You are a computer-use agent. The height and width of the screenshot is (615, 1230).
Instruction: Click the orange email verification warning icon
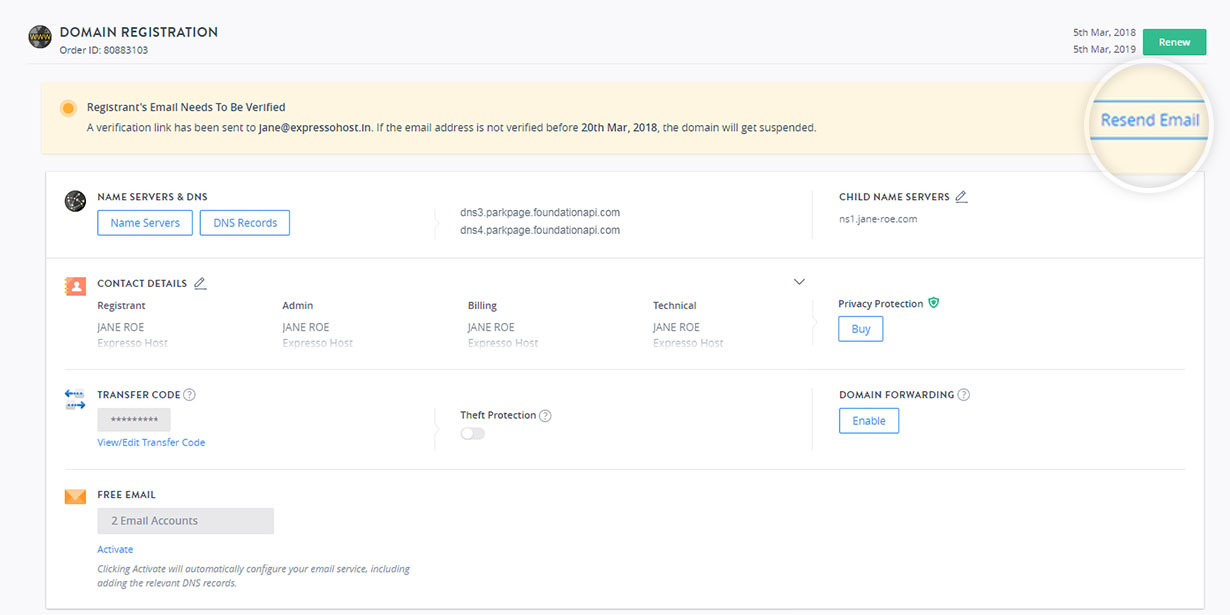coord(68,107)
